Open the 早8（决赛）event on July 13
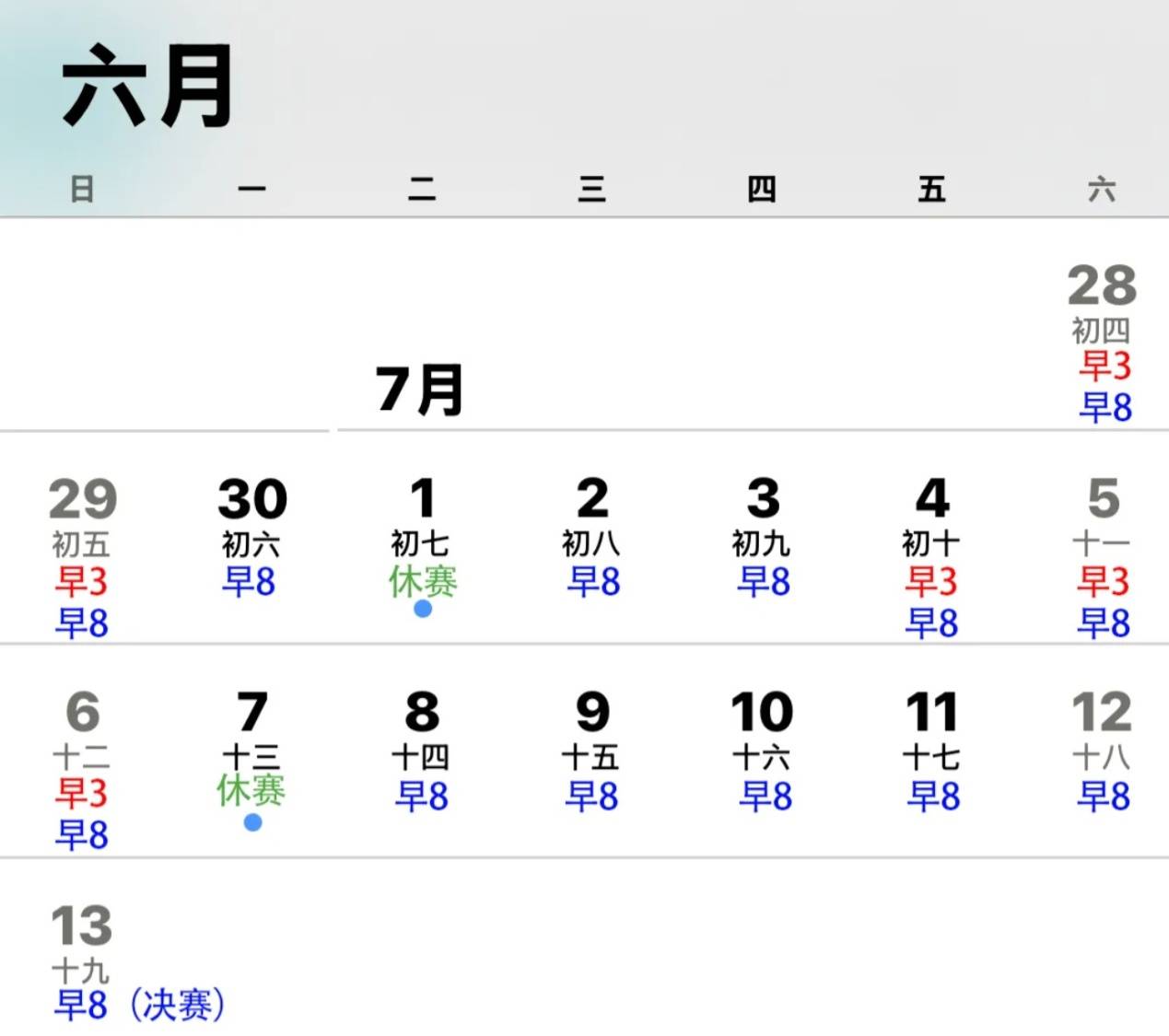Viewport: 1169px width, 1036px height. tap(138, 1006)
